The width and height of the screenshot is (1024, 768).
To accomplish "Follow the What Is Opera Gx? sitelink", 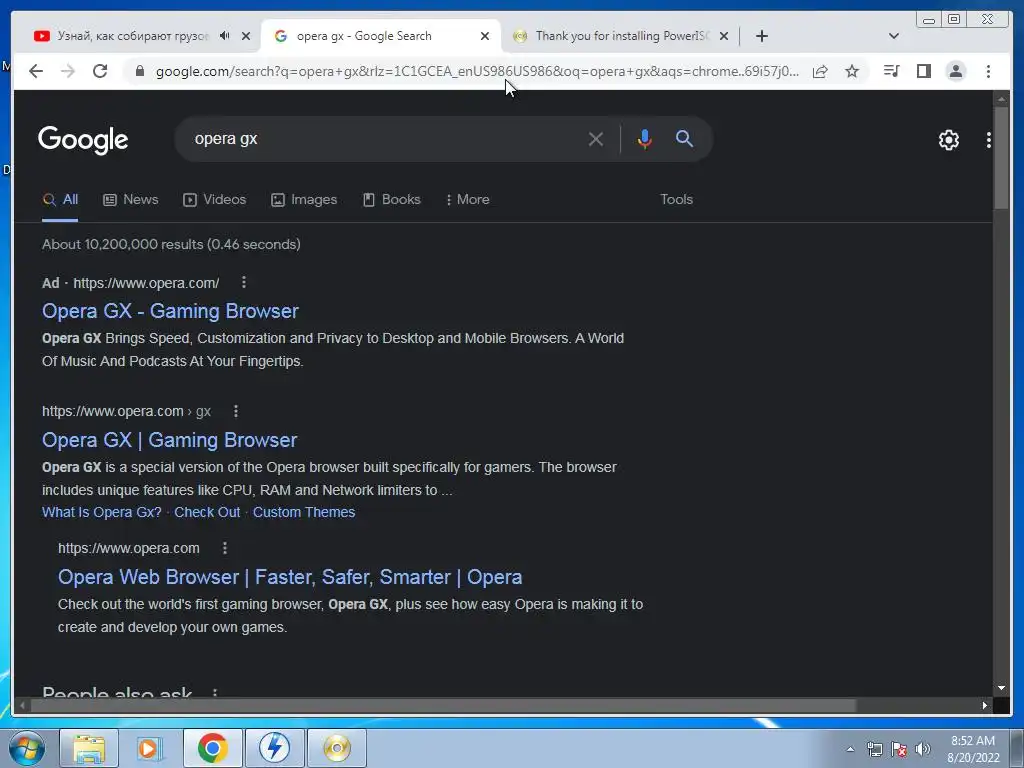I will pos(102,512).
